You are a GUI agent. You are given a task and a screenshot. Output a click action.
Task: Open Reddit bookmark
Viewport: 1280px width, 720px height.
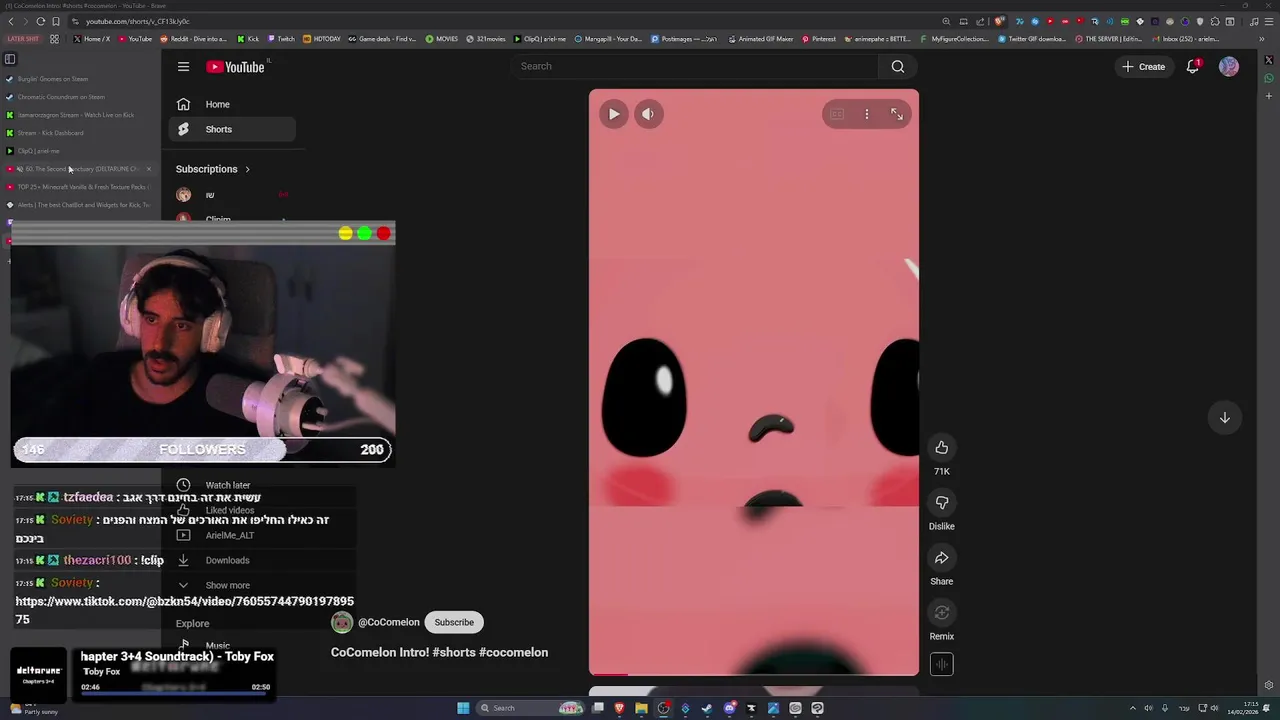[x=193, y=39]
